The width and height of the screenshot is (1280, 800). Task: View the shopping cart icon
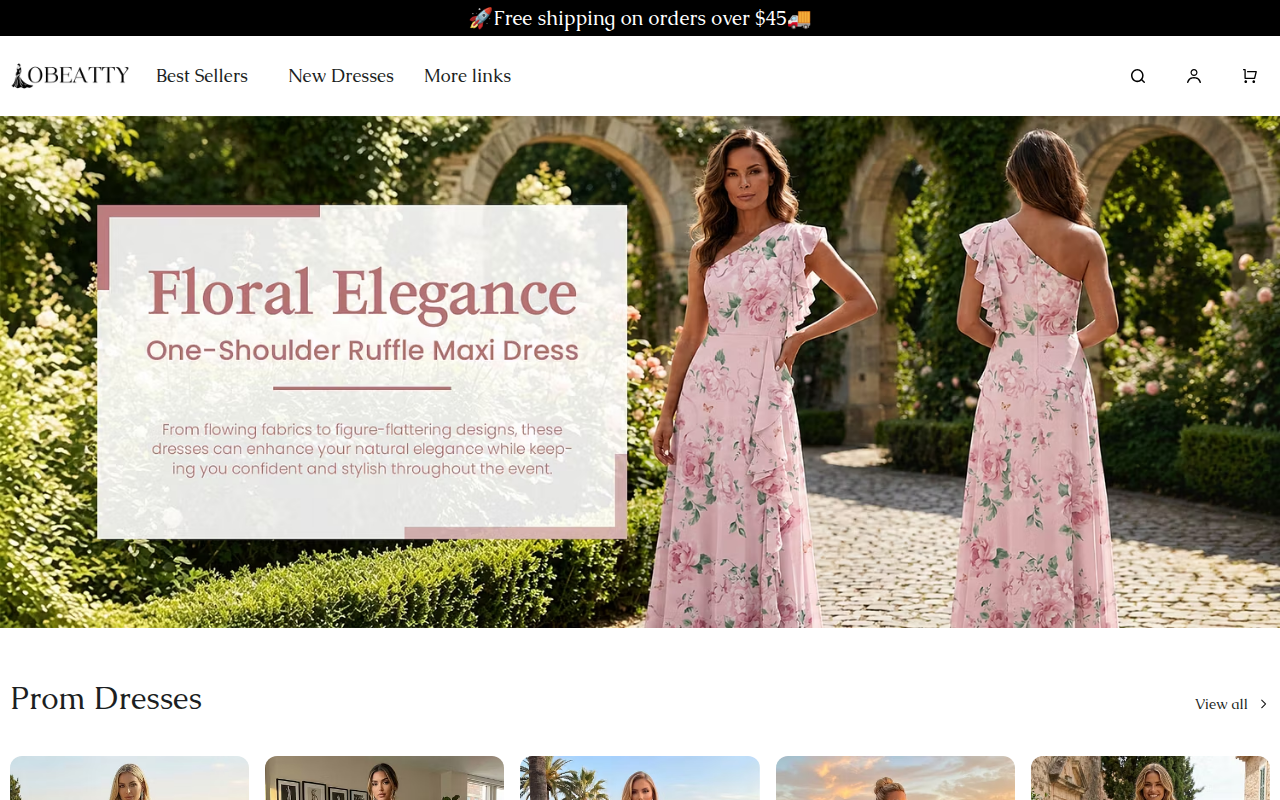pyautogui.click(x=1250, y=76)
